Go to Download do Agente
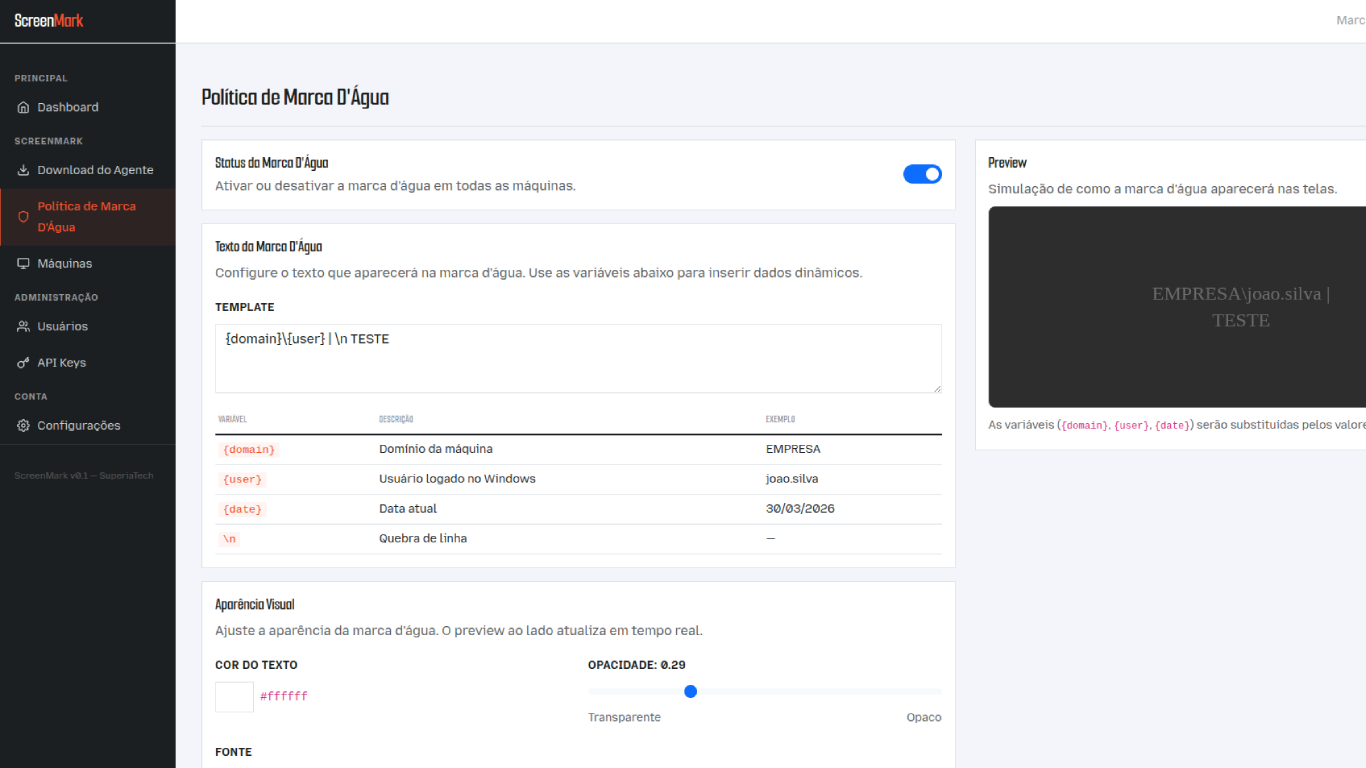The image size is (1366, 768). click(88, 170)
